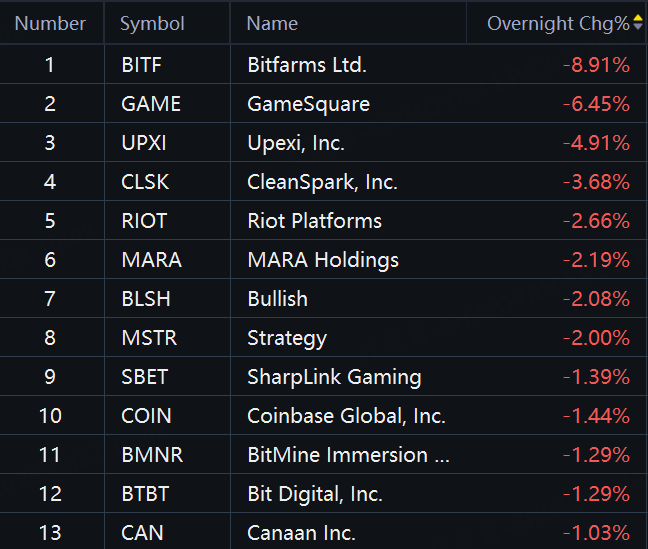Image resolution: width=648 pixels, height=549 pixels.
Task: Select the SharpLink Gaming name
Action: point(334,377)
